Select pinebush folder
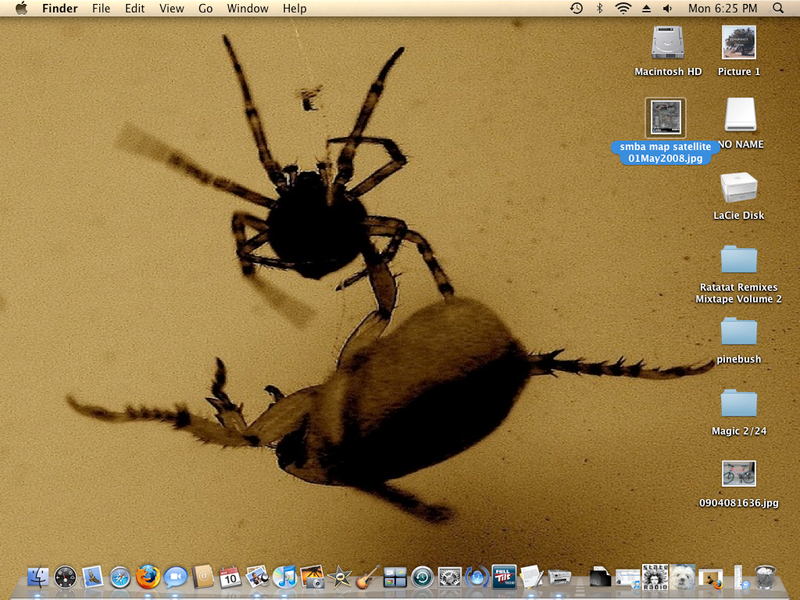Image resolution: width=800 pixels, height=600 pixels. [x=739, y=331]
